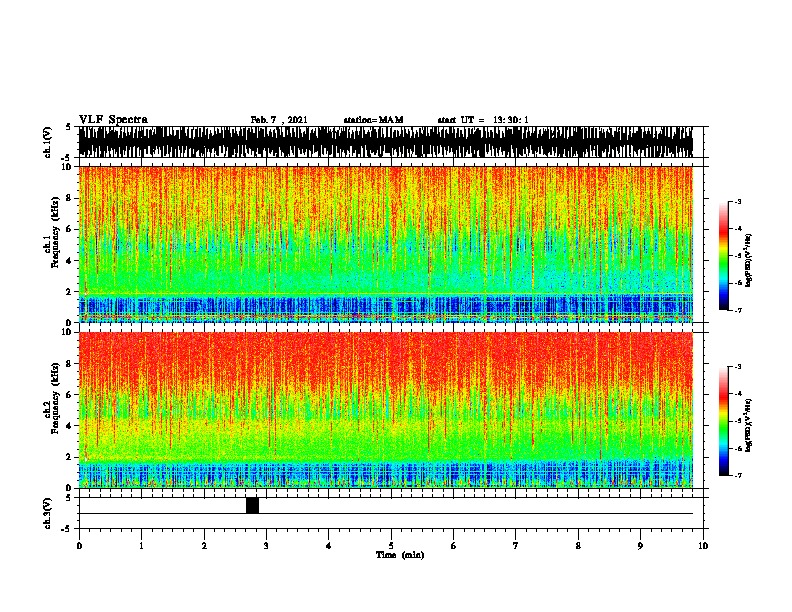
Task: Click the 'station=MAM' header label
Action: click(373, 120)
